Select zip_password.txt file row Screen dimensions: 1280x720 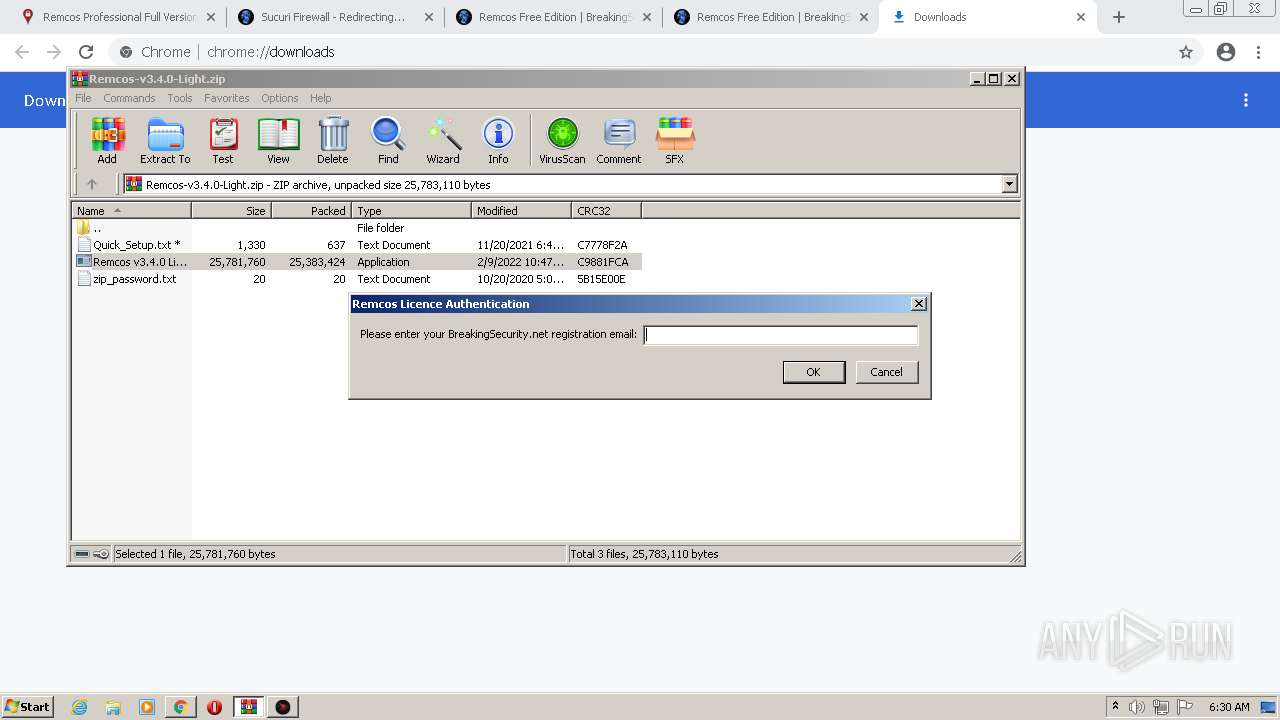click(x=357, y=279)
